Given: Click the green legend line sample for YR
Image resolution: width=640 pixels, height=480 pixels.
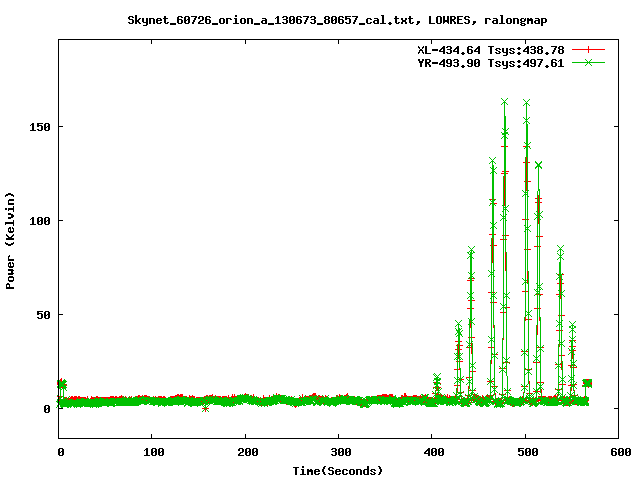Looking at the screenshot, I should tap(588, 62).
